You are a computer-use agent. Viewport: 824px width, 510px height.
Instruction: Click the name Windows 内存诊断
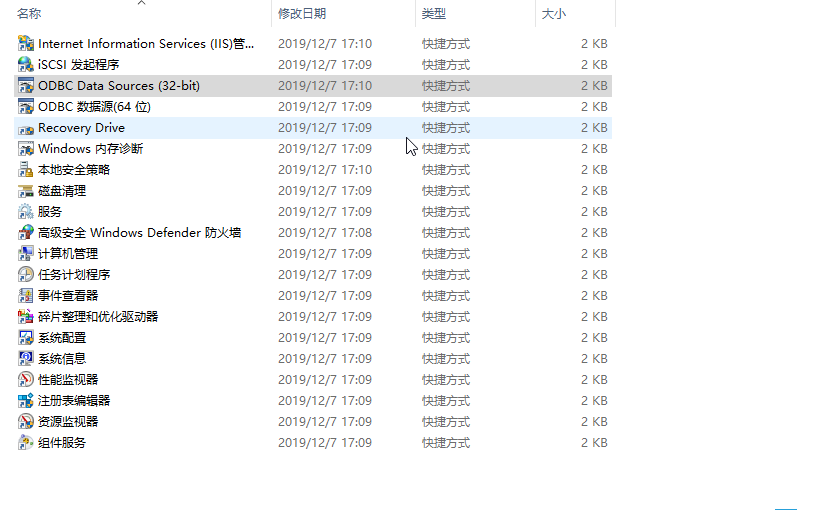pyautogui.click(x=90, y=149)
